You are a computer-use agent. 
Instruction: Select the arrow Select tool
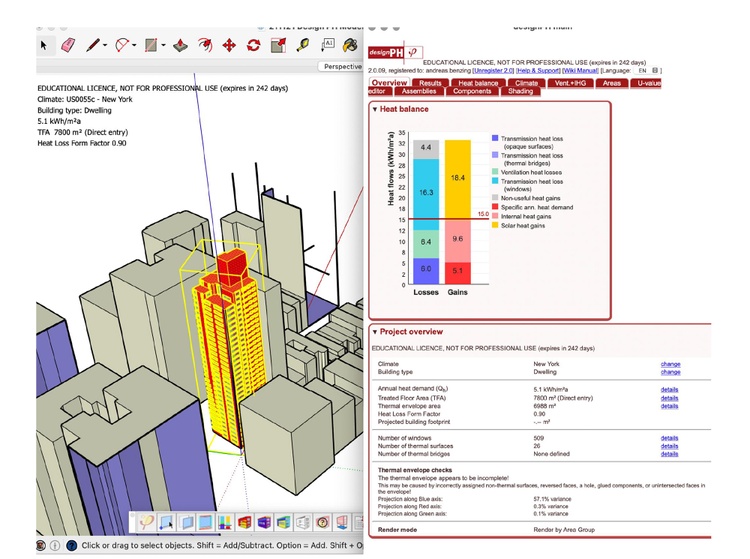tap(44, 45)
